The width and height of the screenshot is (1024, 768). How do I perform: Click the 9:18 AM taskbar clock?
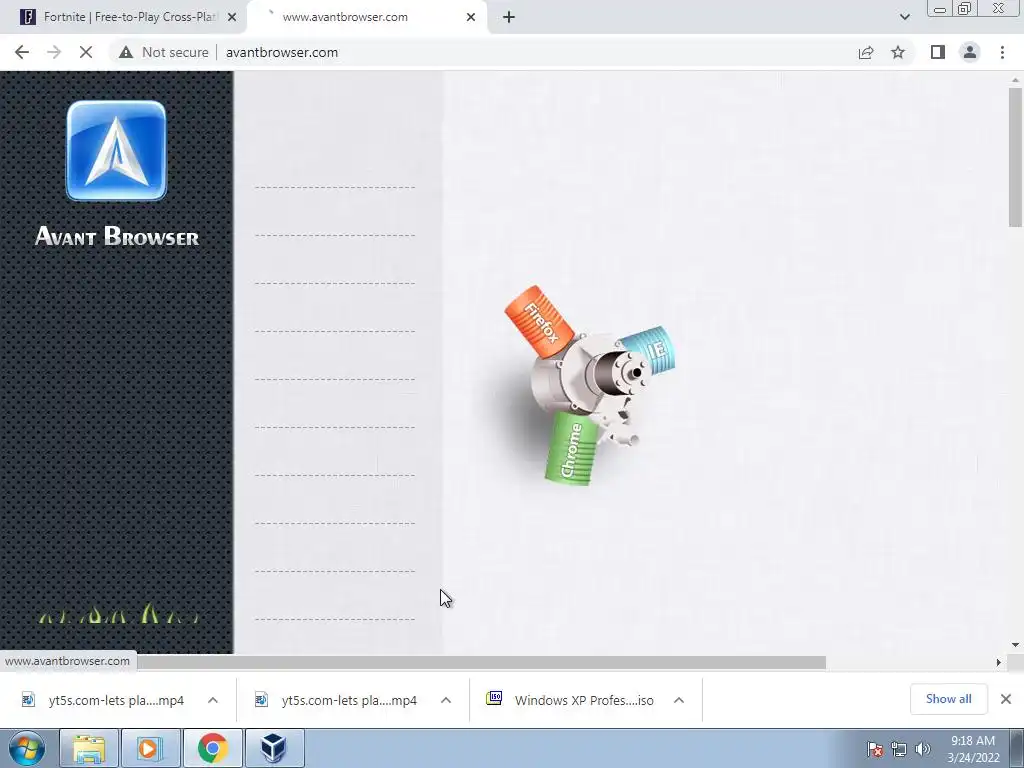tap(973, 741)
